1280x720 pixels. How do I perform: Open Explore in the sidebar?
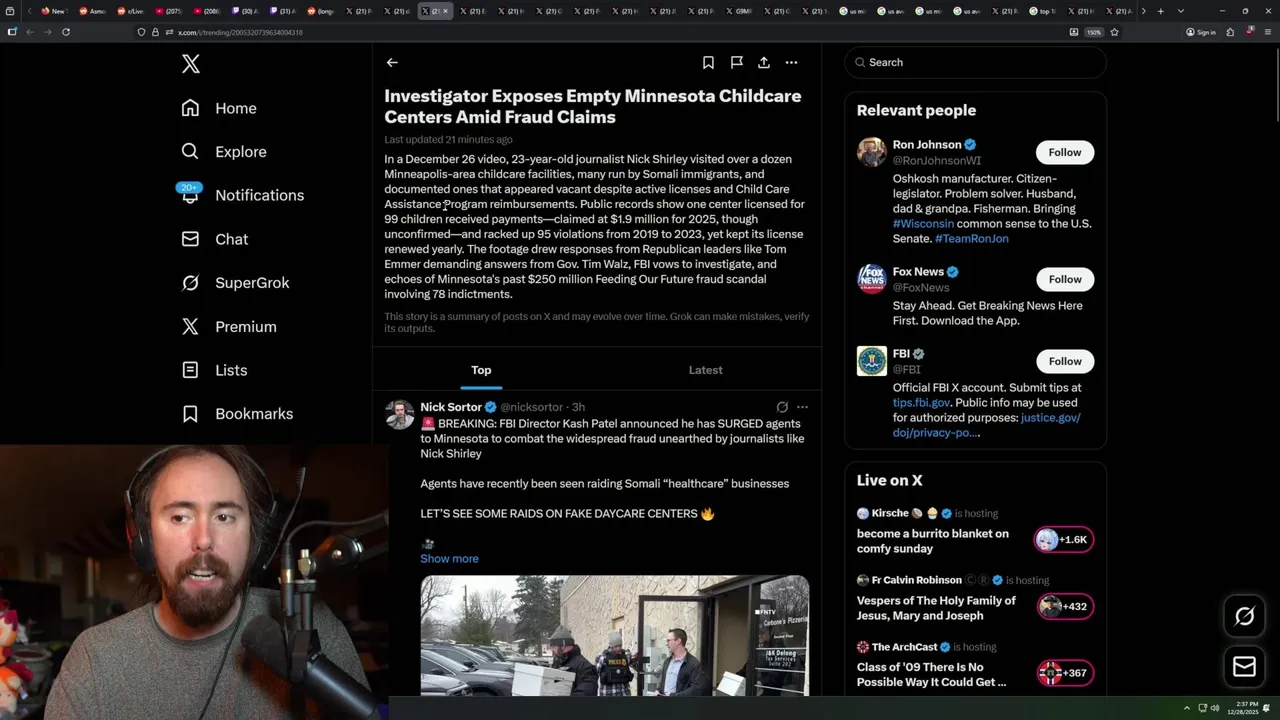point(224,152)
